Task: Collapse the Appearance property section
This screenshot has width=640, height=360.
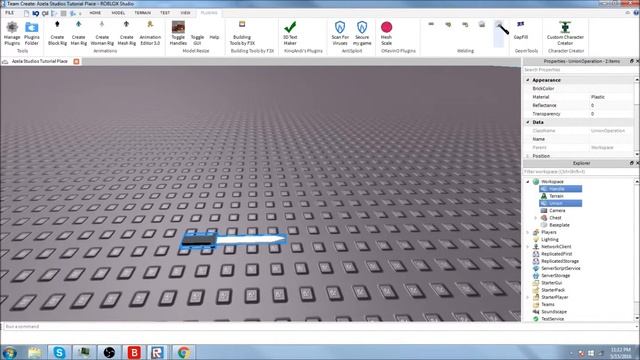Action: pyautogui.click(x=528, y=80)
